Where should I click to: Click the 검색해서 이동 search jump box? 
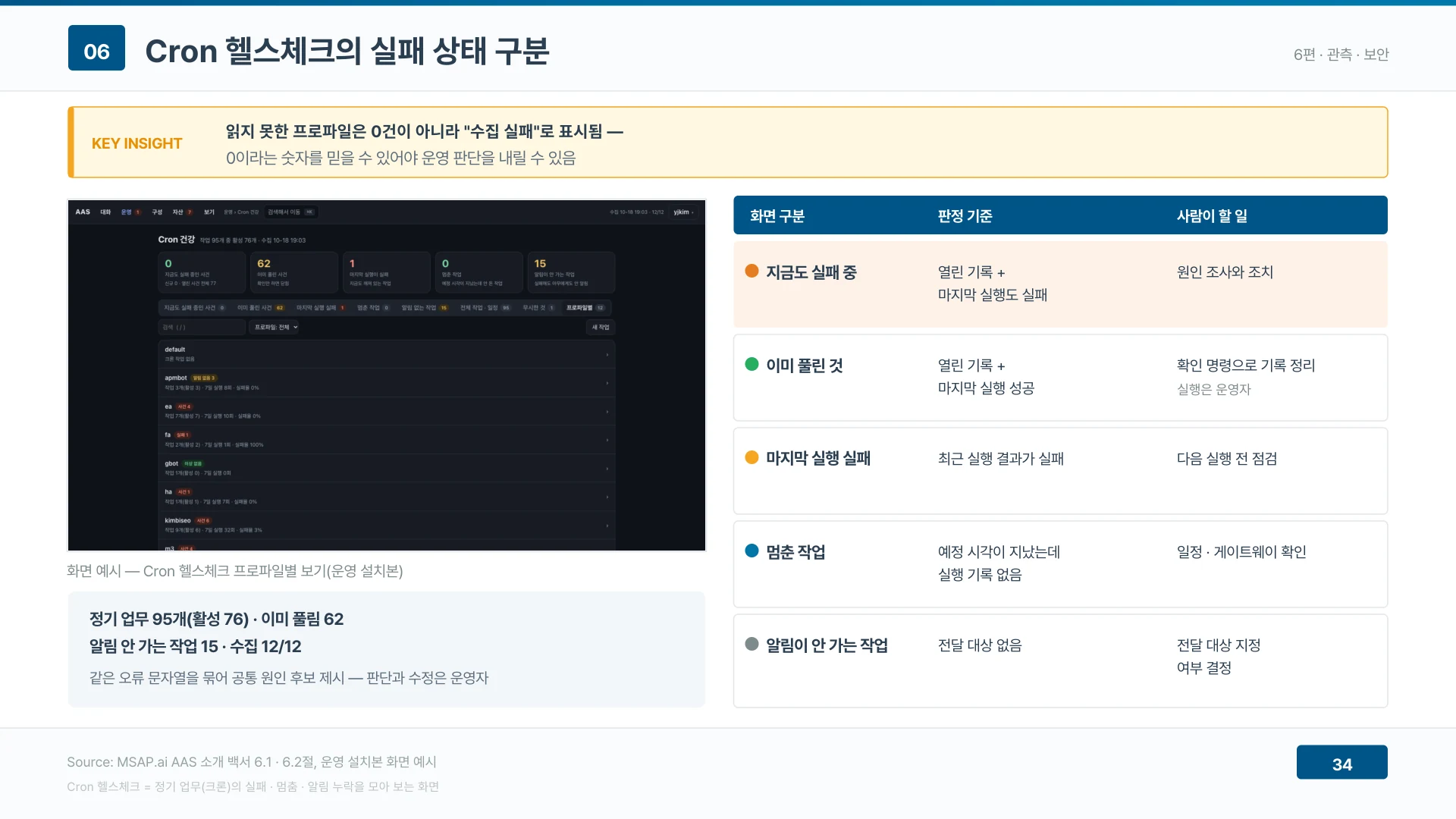tap(291, 212)
